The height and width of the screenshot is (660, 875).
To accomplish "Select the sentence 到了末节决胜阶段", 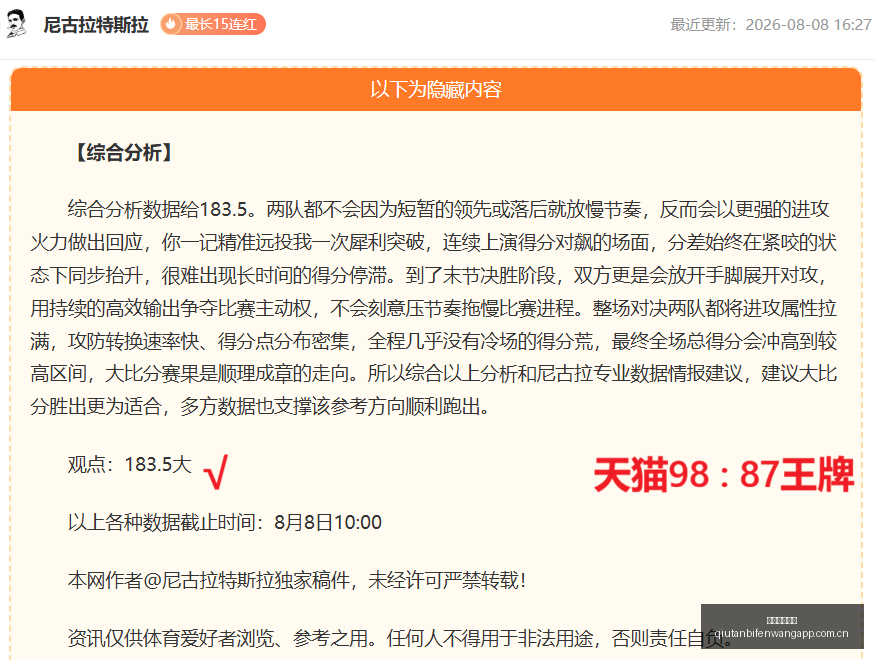I will pyautogui.click(x=480, y=275).
